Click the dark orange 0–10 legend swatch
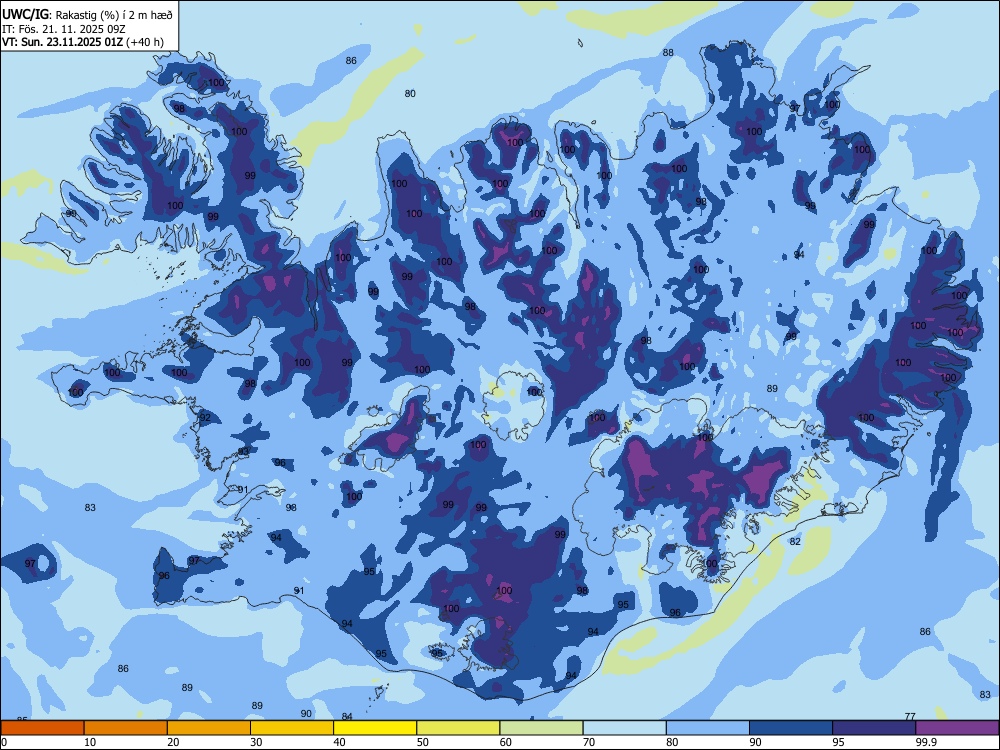The width and height of the screenshot is (1000, 750). click(42, 728)
